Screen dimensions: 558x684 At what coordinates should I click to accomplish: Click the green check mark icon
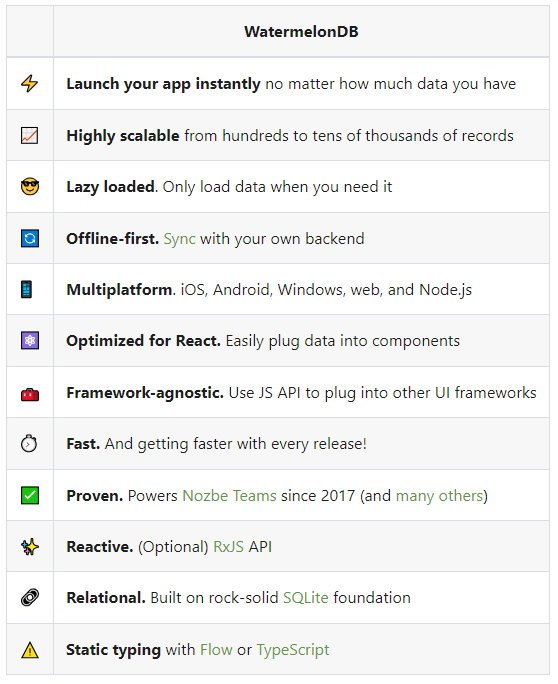click(x=30, y=495)
